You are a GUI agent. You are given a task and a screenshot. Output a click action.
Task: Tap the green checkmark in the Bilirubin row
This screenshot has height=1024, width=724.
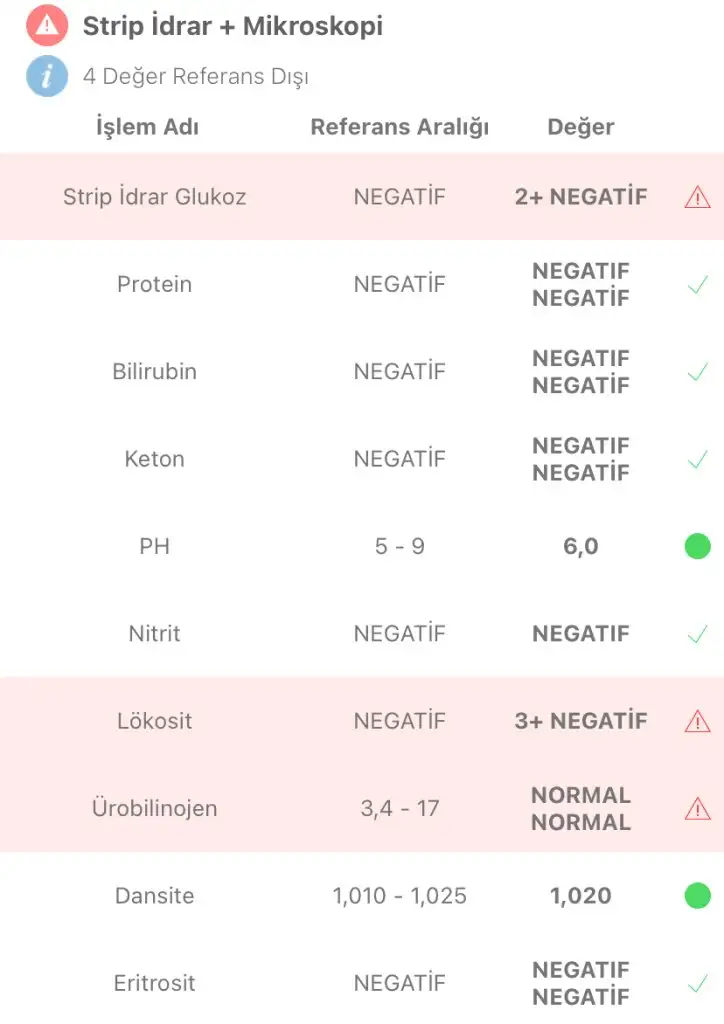coord(697,372)
